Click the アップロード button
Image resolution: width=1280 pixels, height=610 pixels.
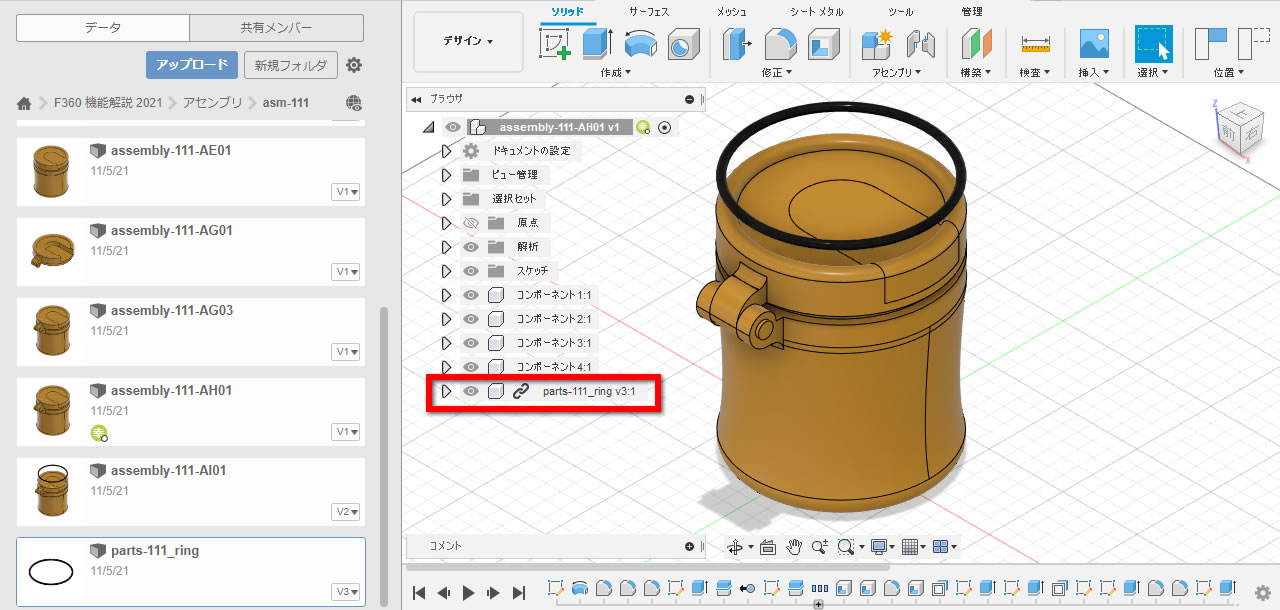[x=192, y=65]
